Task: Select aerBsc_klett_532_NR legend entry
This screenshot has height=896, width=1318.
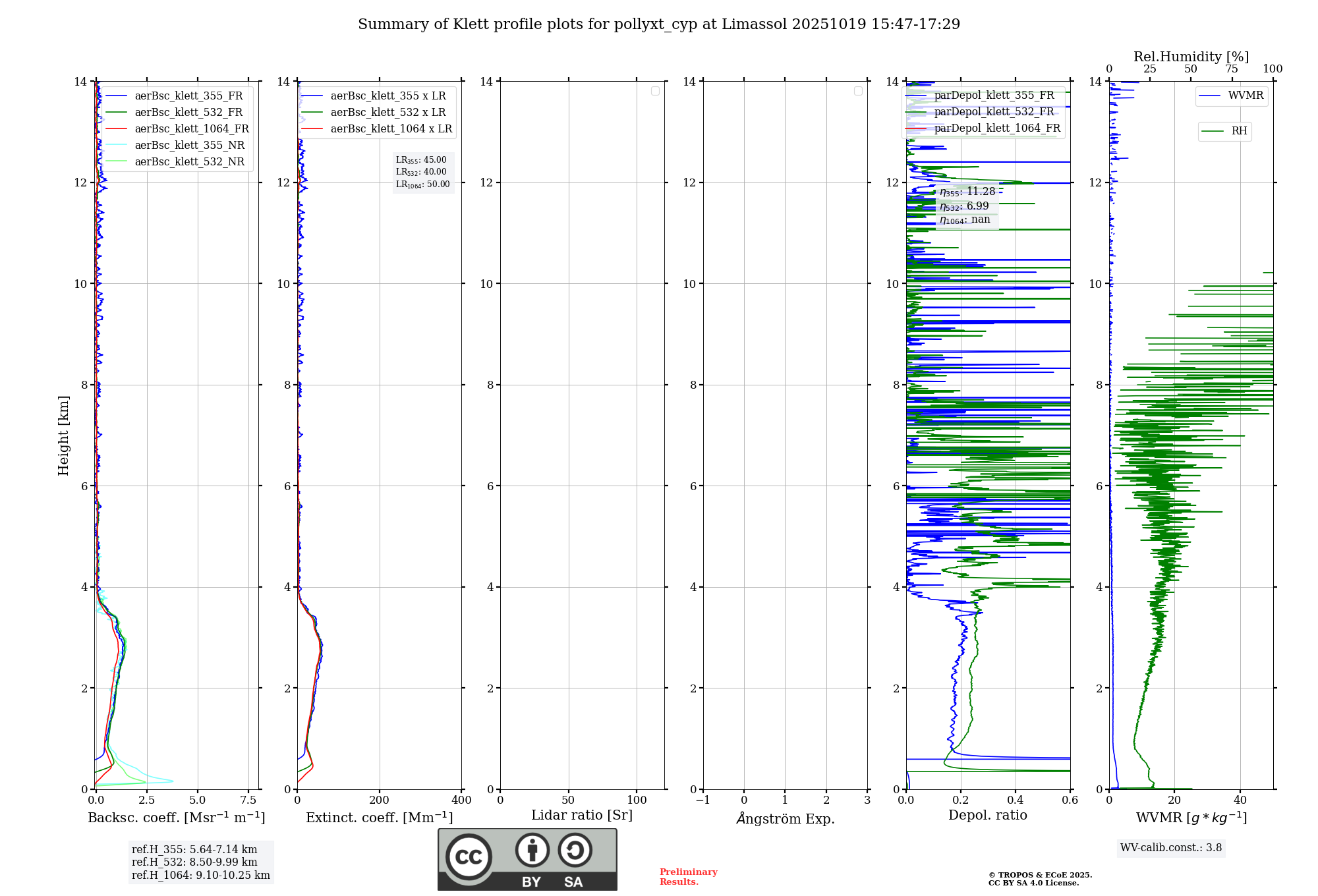Action: click(189, 162)
